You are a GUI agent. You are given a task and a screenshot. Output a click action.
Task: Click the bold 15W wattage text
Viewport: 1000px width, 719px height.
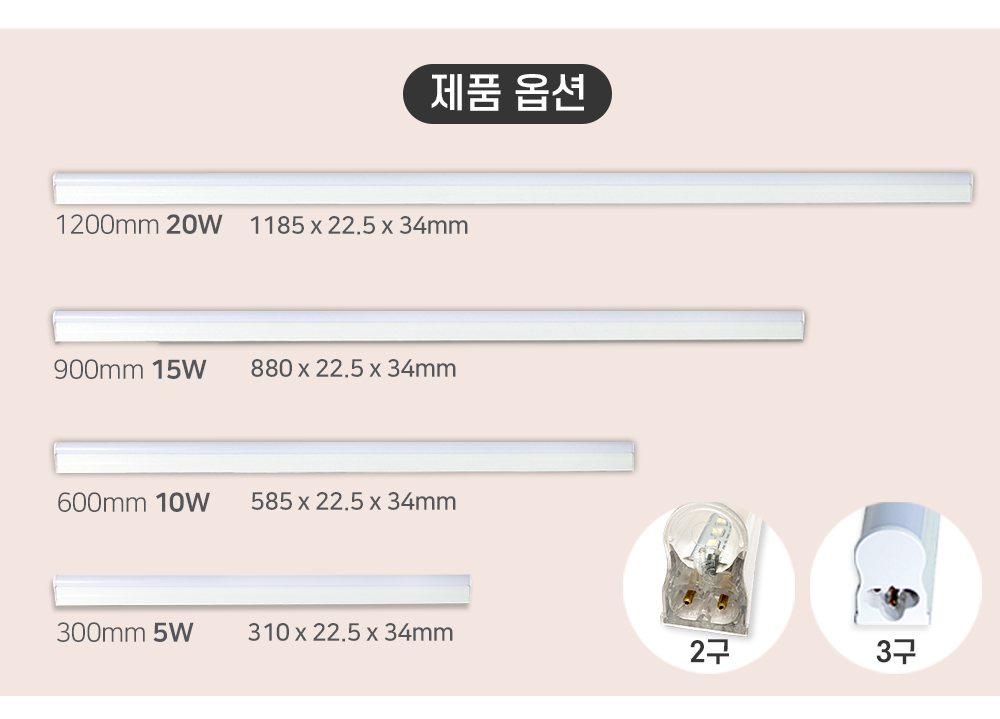(178, 370)
